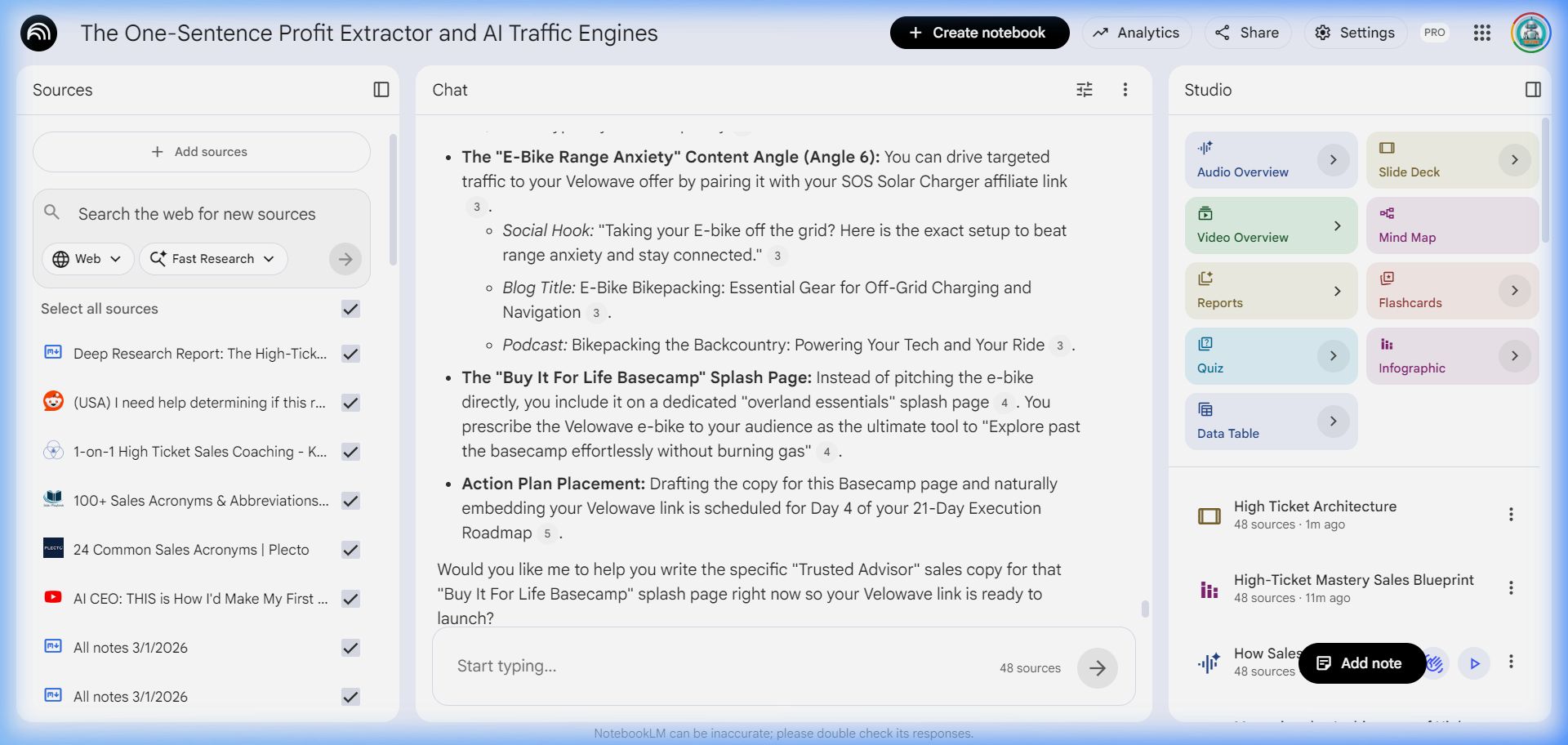Toggle Select all sources checkbox
The height and width of the screenshot is (745, 1568).
tap(351, 309)
